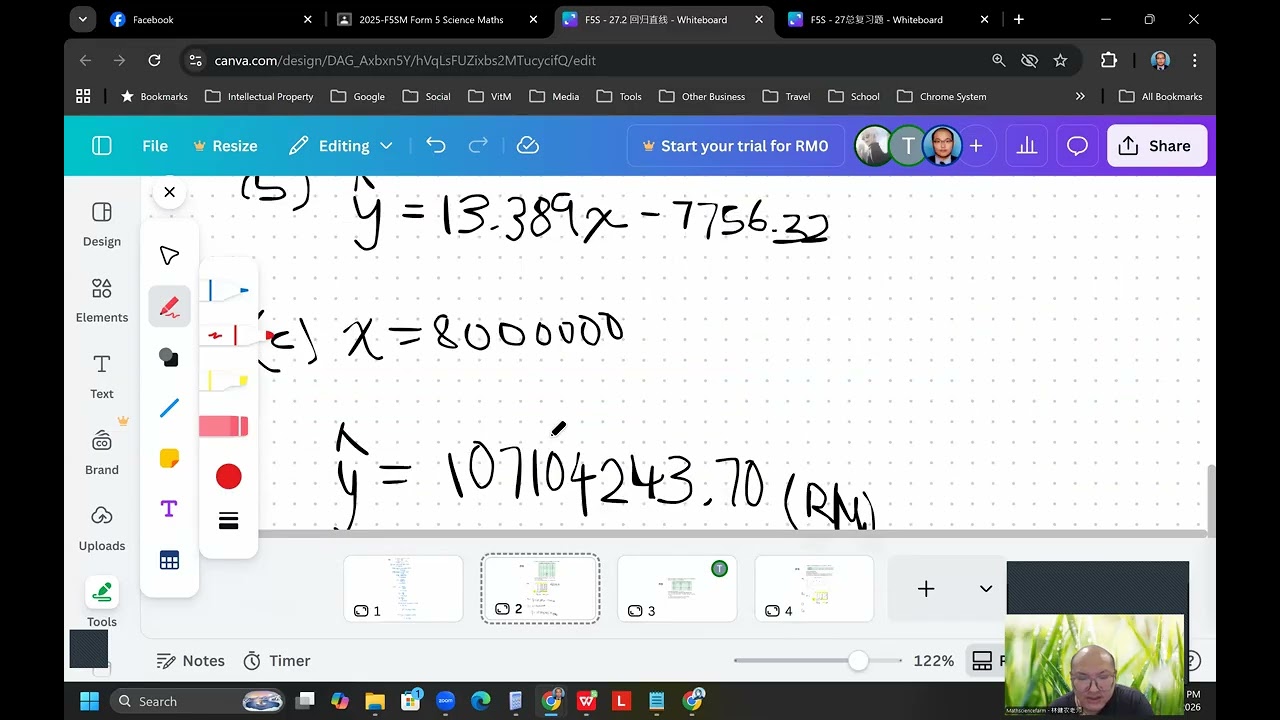Viewport: 1280px width, 720px height.
Task: Open the analytics chart icon
Action: coord(1027,146)
